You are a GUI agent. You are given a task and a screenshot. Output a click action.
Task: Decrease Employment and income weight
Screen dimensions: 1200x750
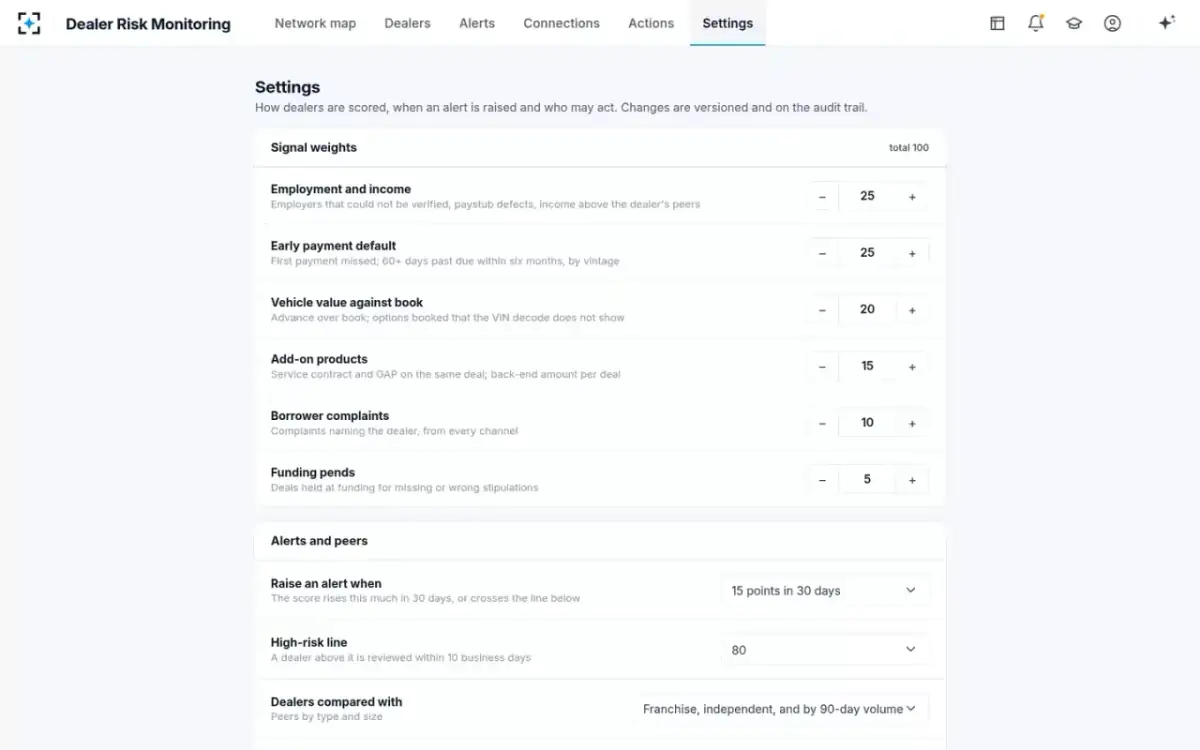tap(822, 197)
